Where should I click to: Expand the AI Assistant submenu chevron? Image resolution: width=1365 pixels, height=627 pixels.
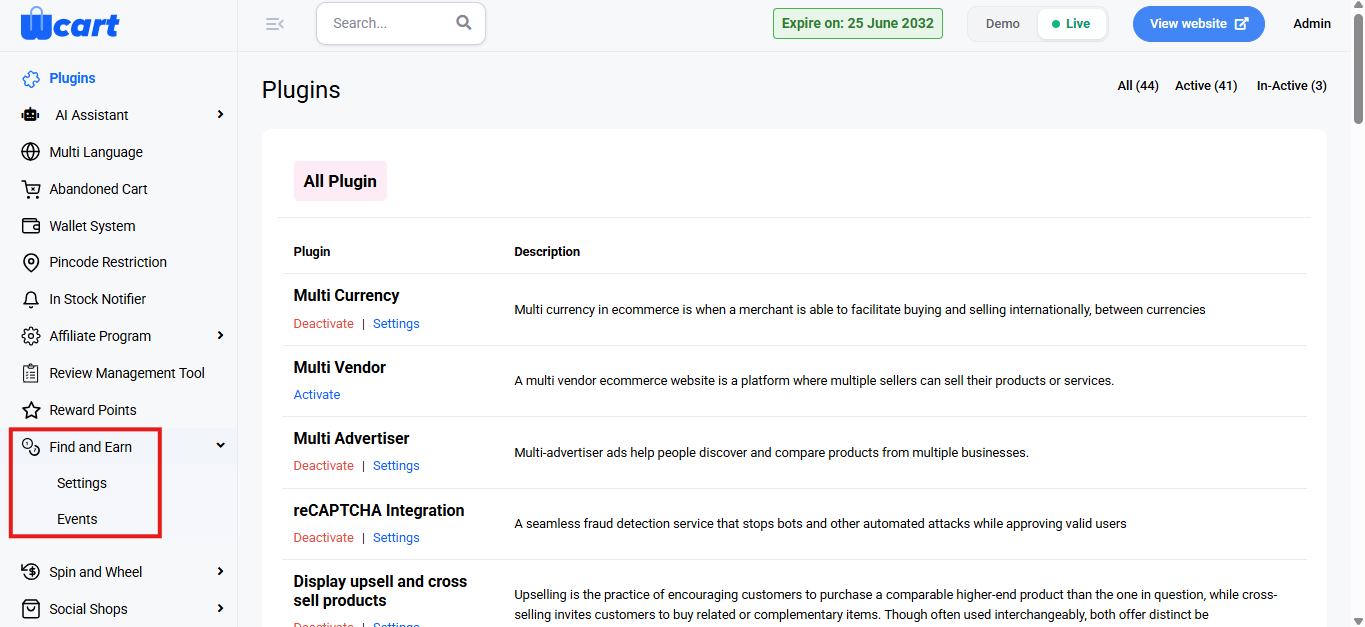[x=220, y=115]
